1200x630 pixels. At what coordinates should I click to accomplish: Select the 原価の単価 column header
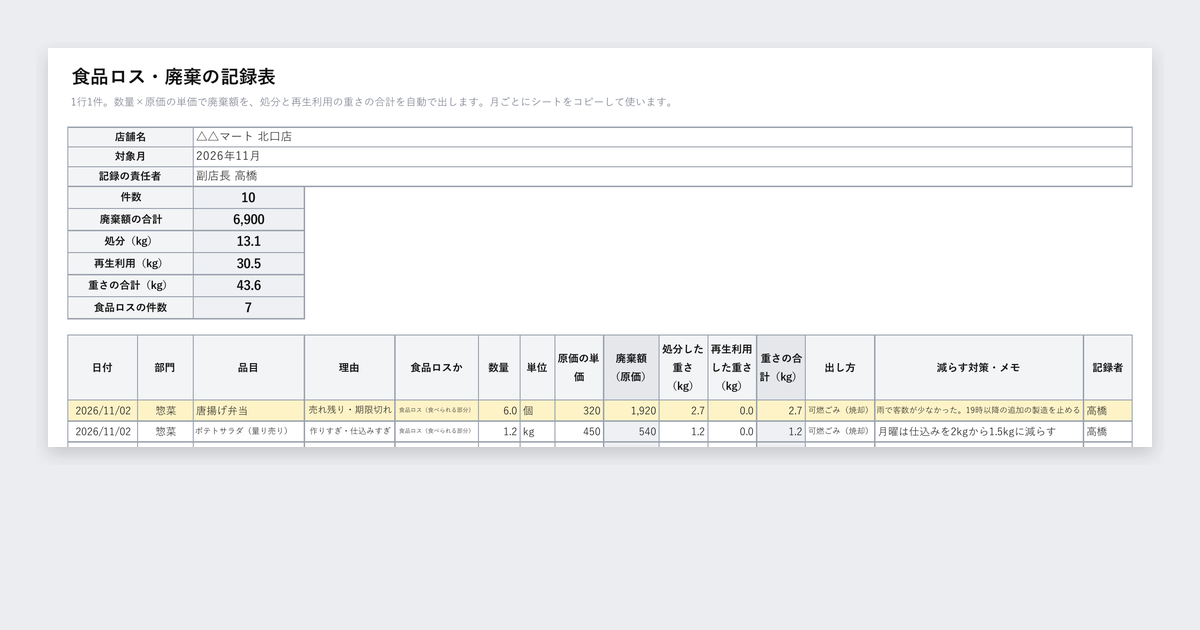(579, 368)
